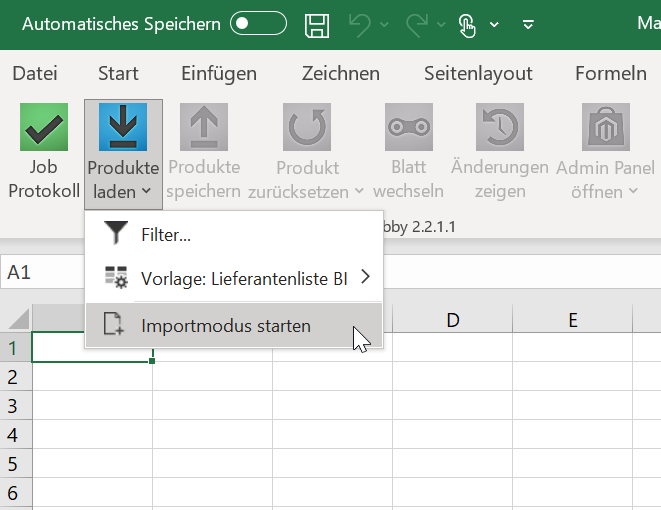Select column D header
Image resolution: width=661 pixels, height=510 pixels.
(452, 320)
